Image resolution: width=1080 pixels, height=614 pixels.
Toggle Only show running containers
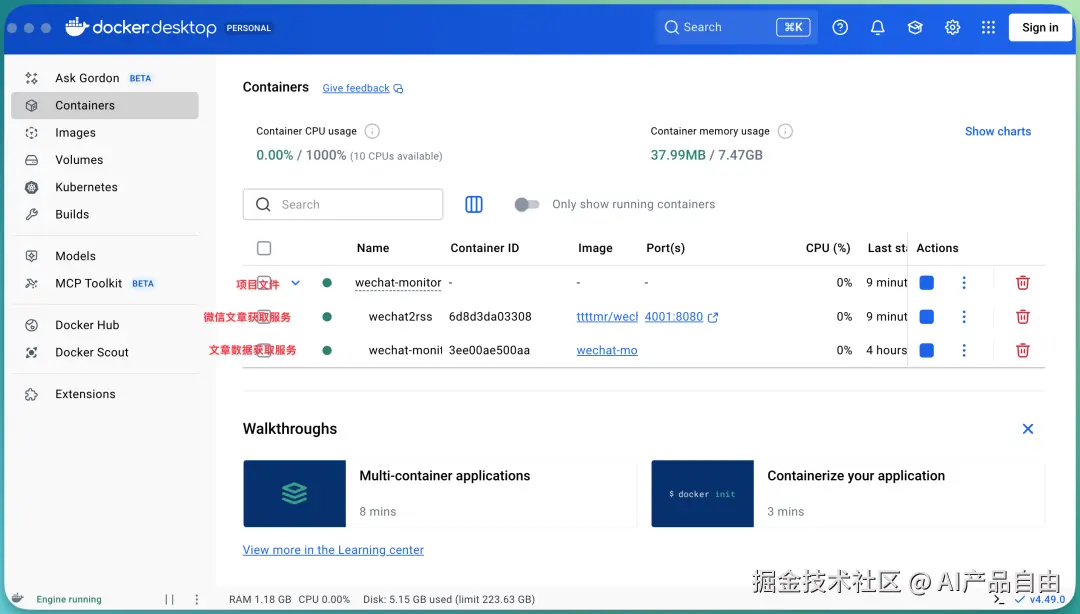coord(527,205)
